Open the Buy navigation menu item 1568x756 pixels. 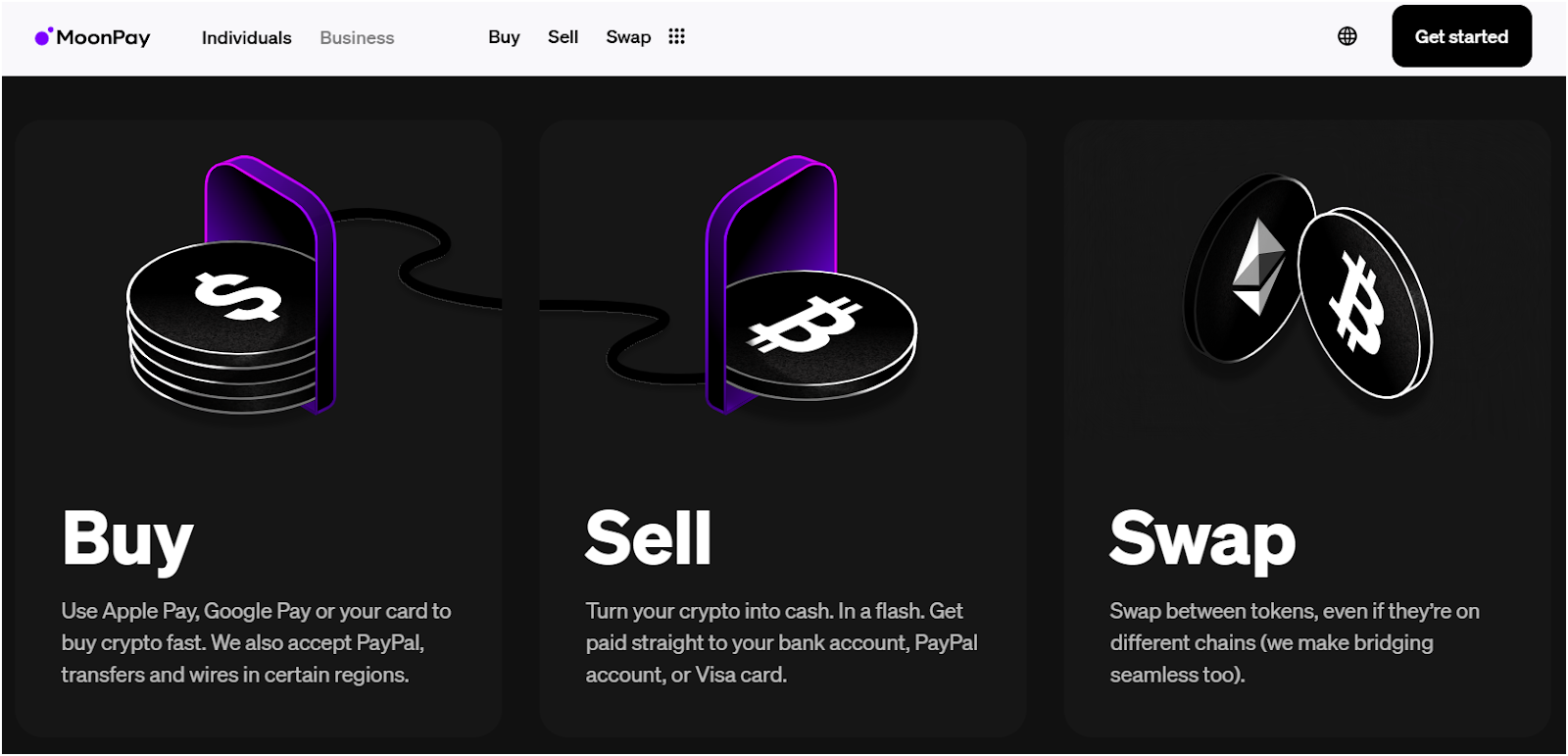pyautogui.click(x=504, y=36)
